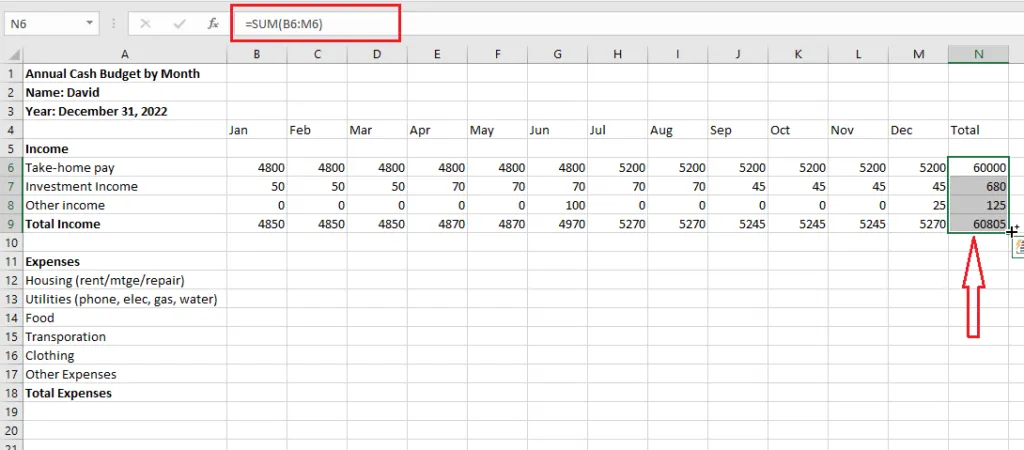Click the Select All corner triangle
Screen dimensions: 1024x450
point(12,54)
